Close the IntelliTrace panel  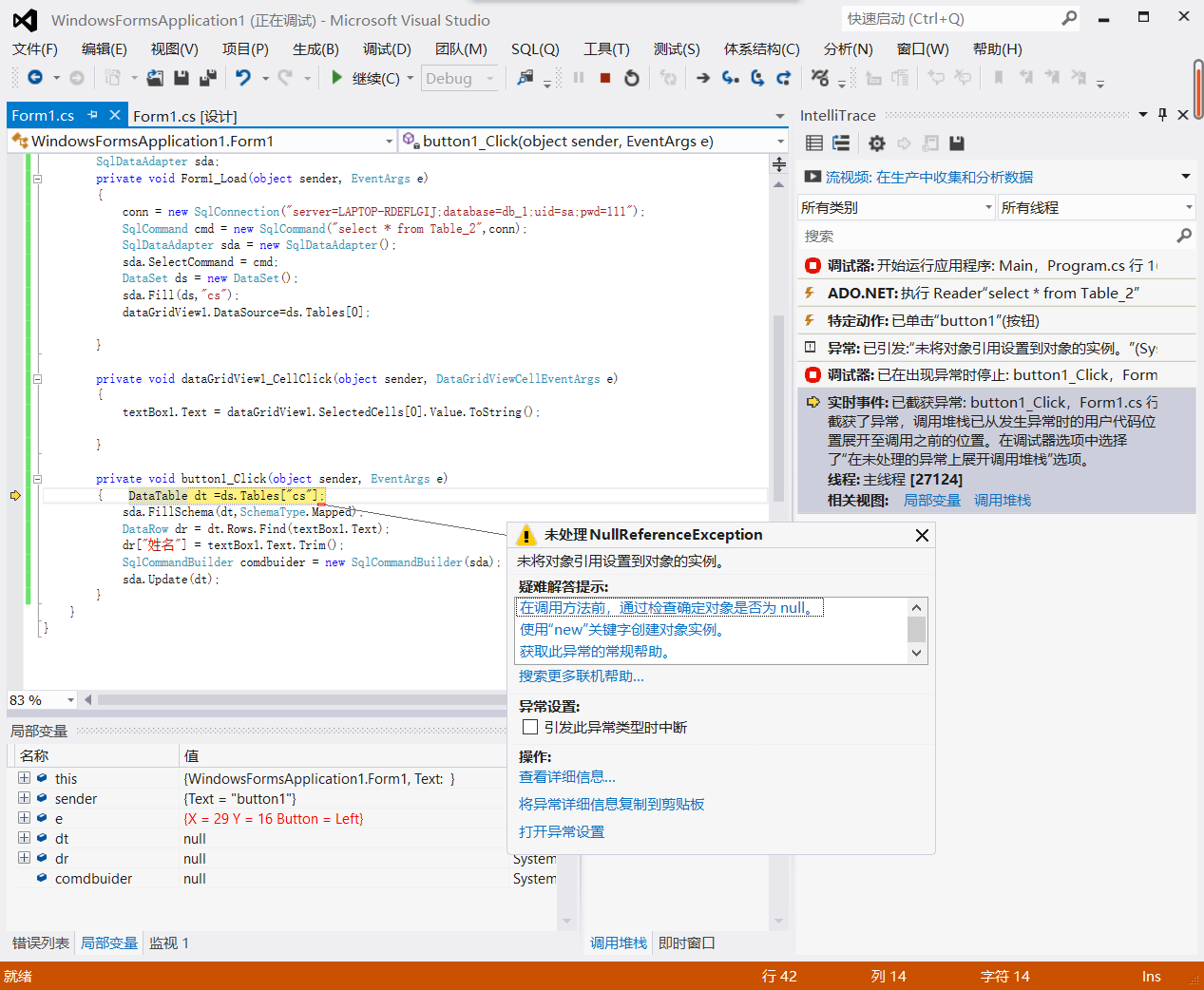pyautogui.click(x=1183, y=115)
